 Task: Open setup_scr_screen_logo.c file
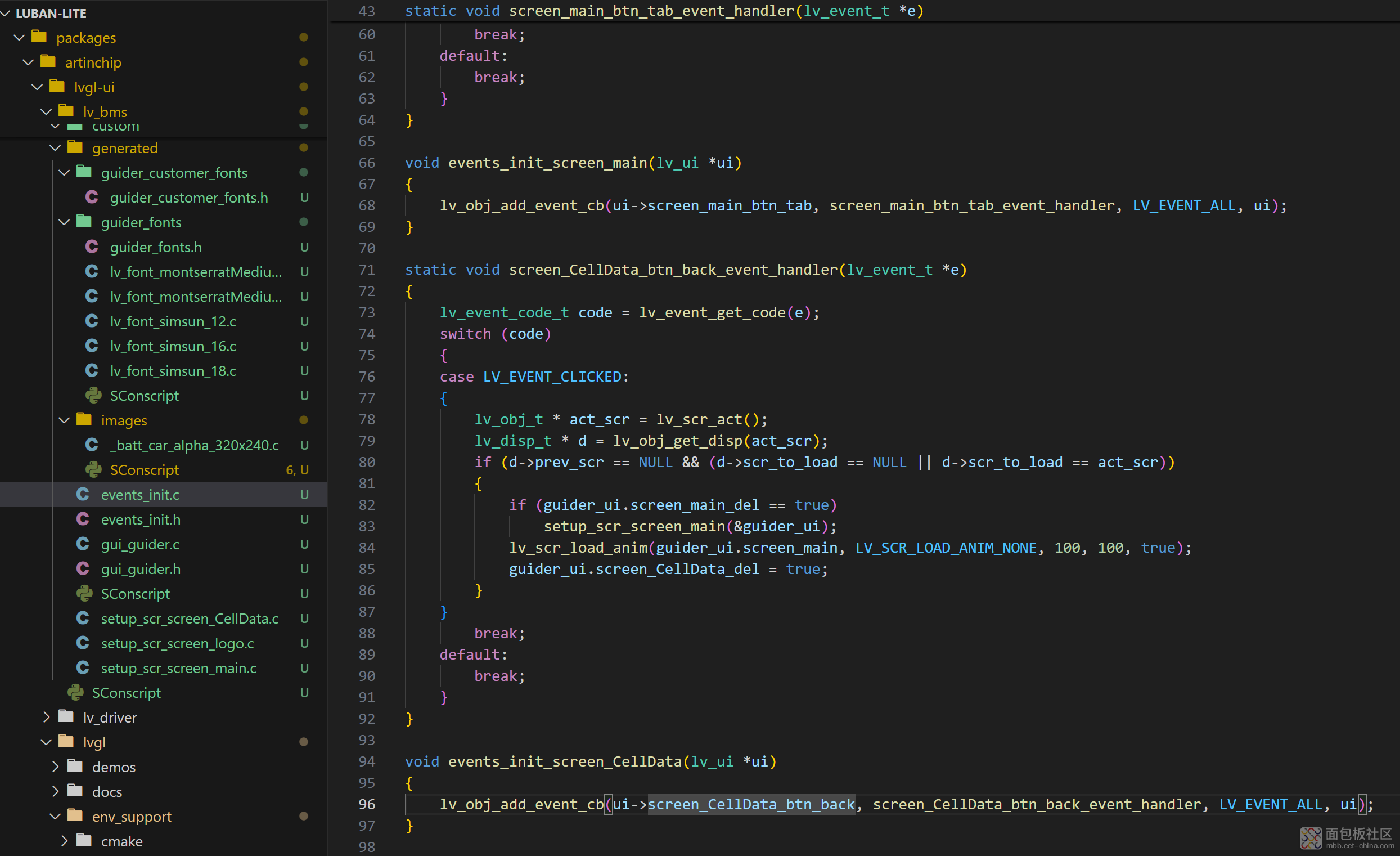[x=177, y=643]
